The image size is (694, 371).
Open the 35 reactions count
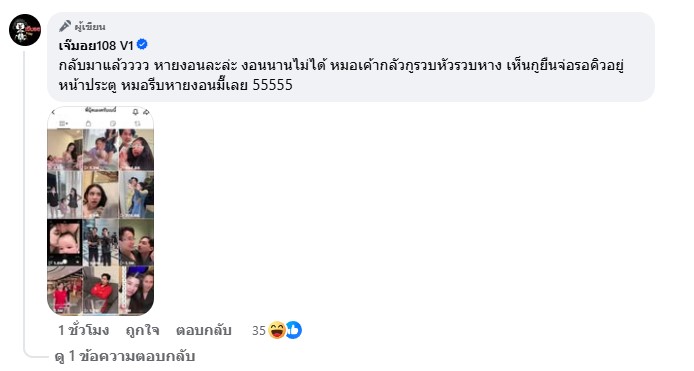pos(258,331)
